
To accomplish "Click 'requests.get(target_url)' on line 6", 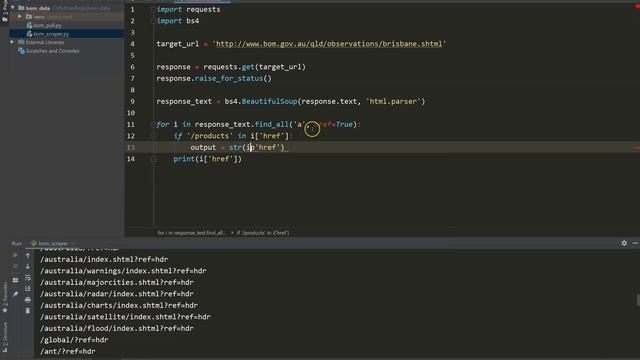I will click(x=254, y=67).
